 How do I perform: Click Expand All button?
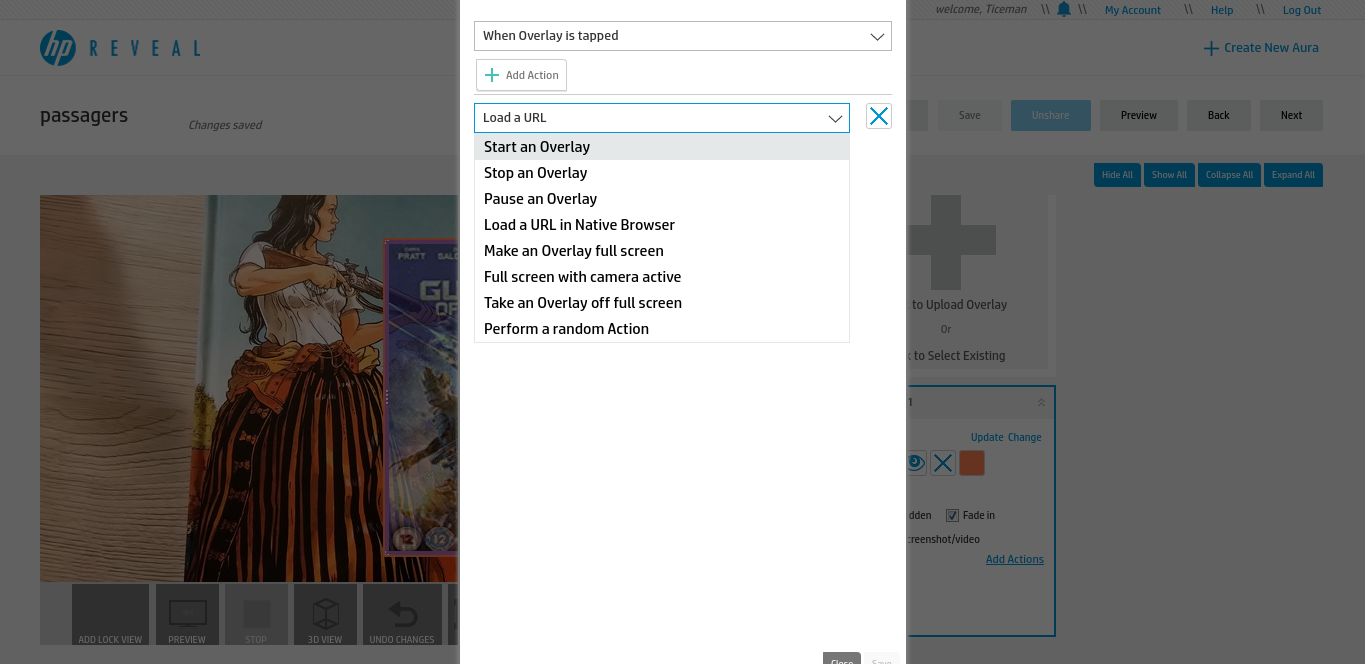click(1293, 175)
